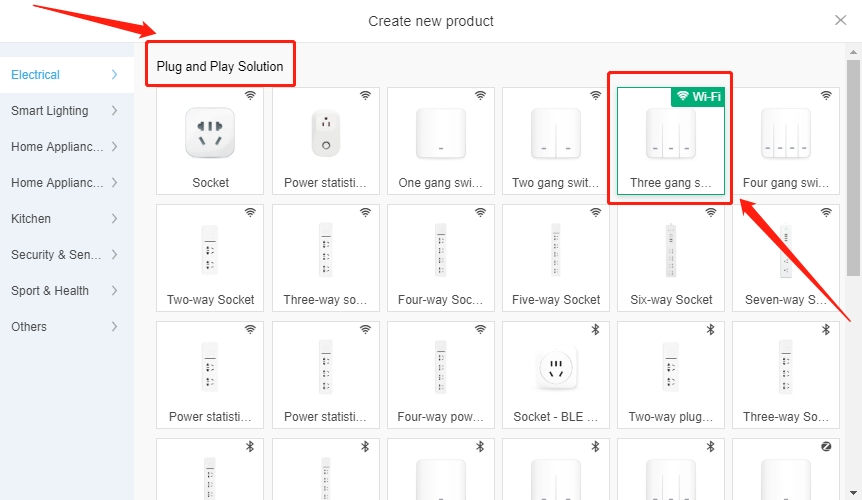Click the Bluetooth icon on Socket - BLE card
Image resolution: width=862 pixels, height=500 pixels.
pos(595,329)
